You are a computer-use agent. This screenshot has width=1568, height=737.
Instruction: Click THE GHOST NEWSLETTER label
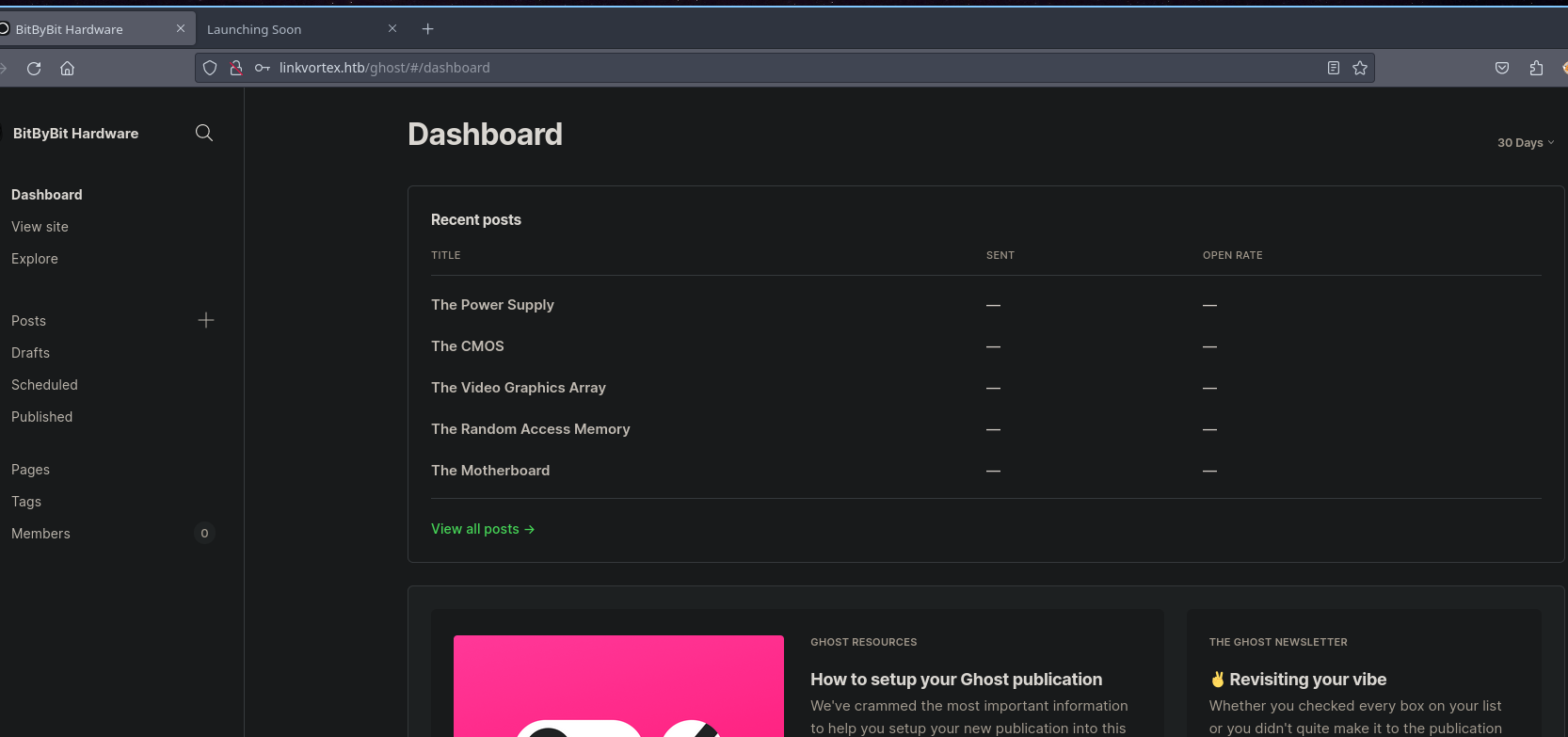(1278, 642)
